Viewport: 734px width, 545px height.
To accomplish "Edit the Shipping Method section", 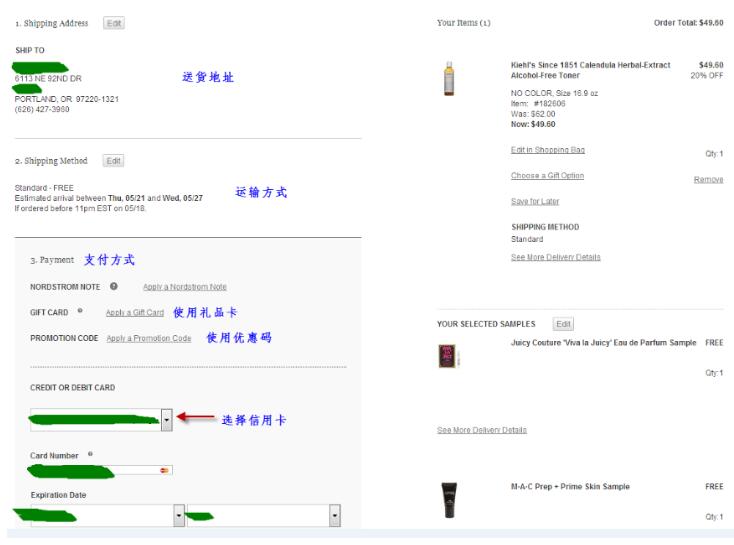I will point(113,161).
